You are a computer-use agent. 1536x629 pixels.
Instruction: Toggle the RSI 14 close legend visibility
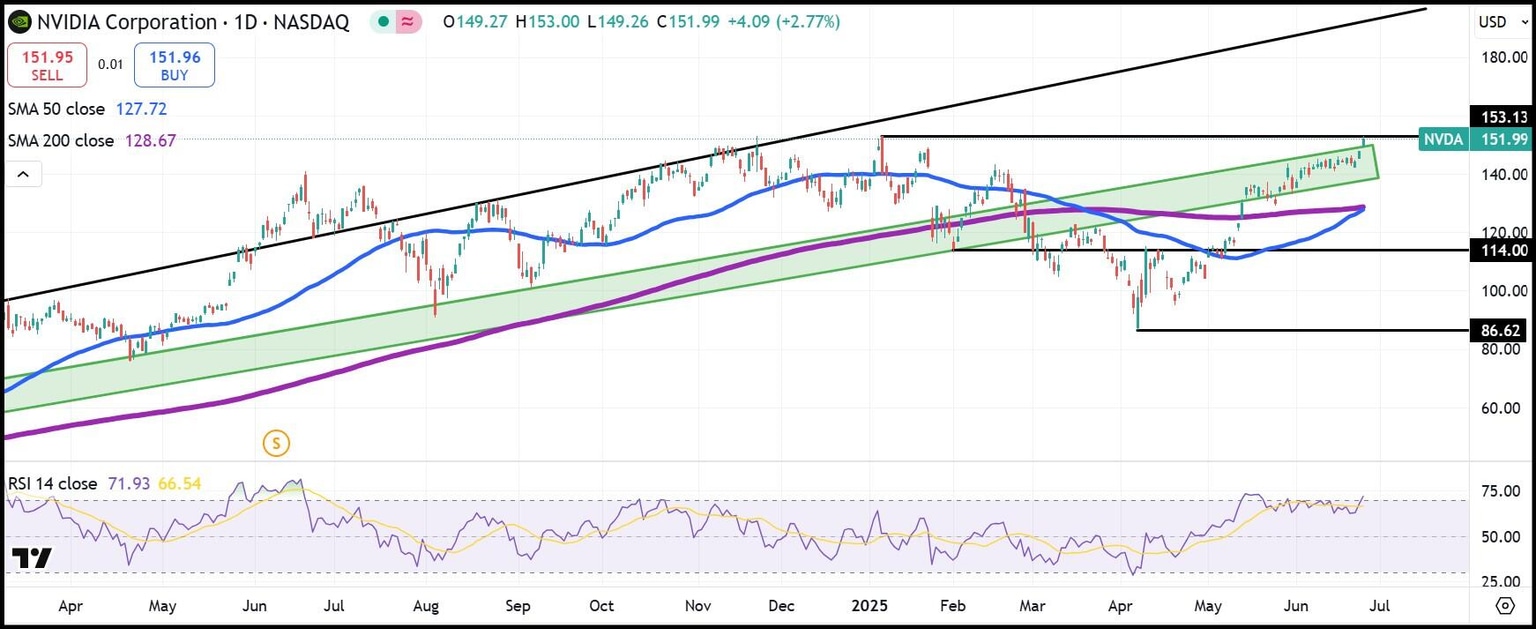54,483
